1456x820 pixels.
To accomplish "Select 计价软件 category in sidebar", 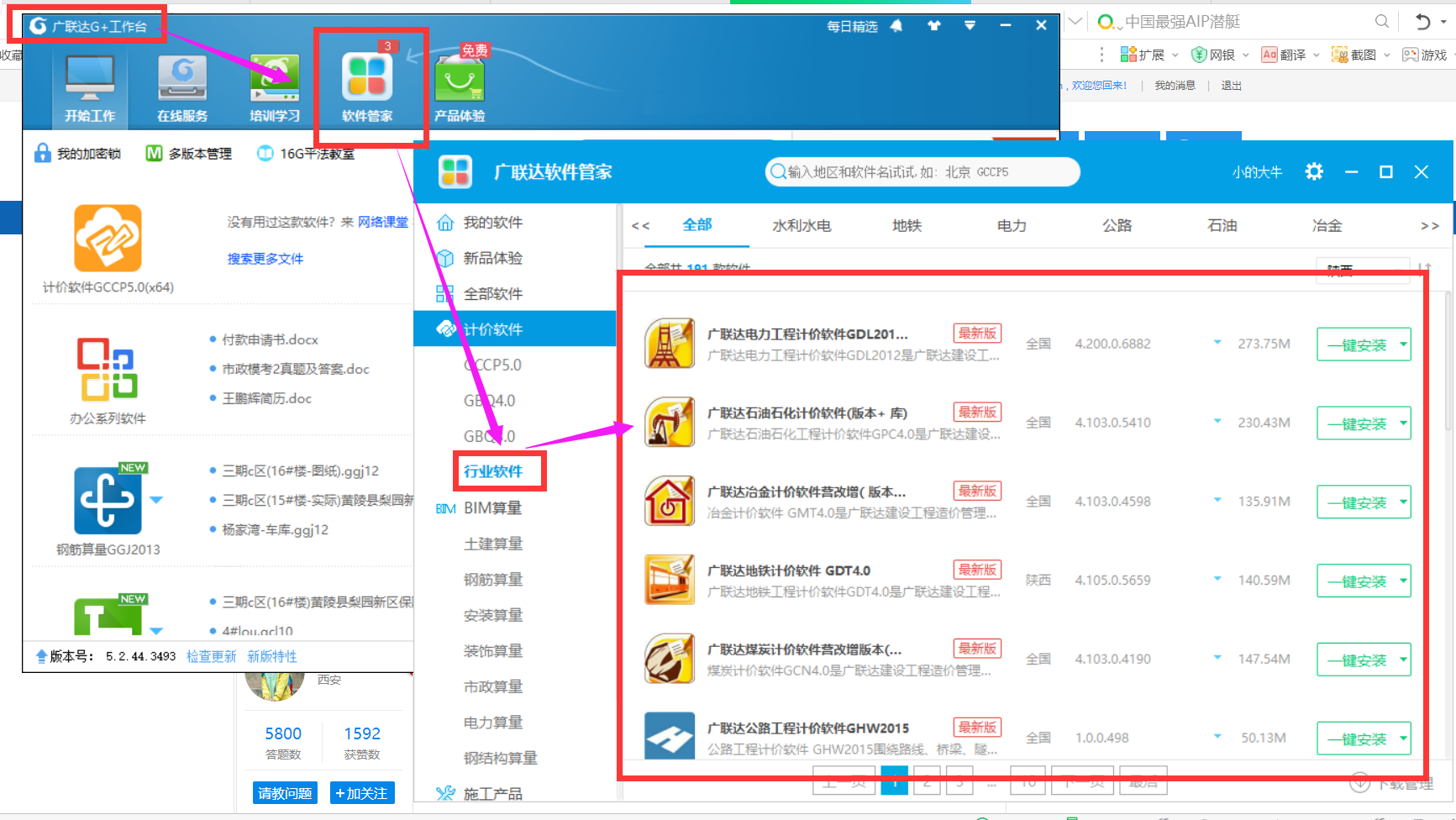I will (515, 329).
